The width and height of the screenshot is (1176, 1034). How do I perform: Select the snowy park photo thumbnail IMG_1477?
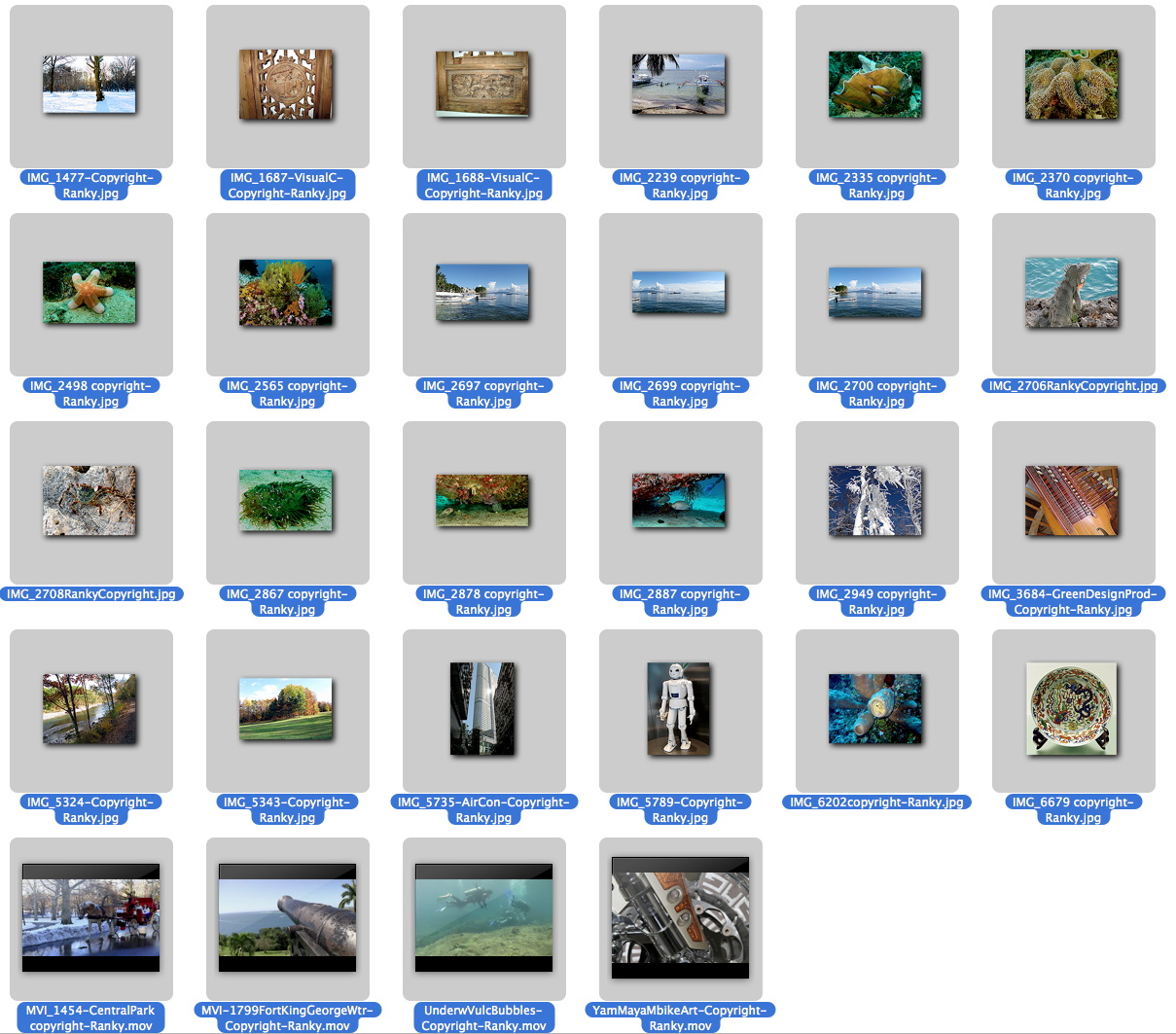(90, 85)
